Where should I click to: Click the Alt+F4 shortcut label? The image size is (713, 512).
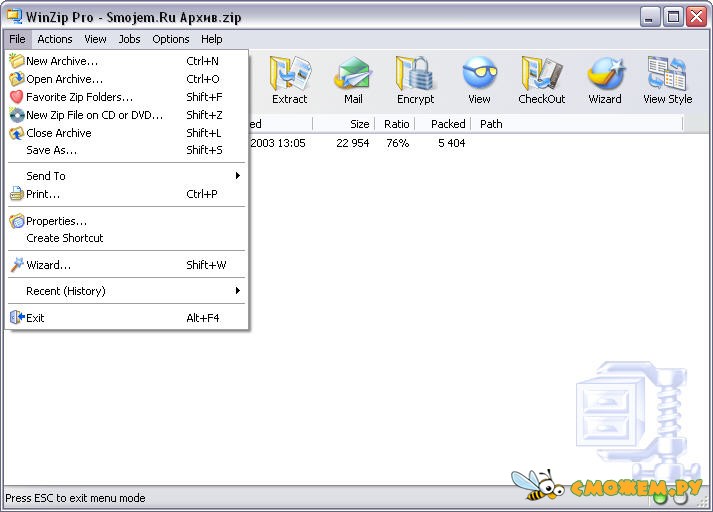(203, 318)
